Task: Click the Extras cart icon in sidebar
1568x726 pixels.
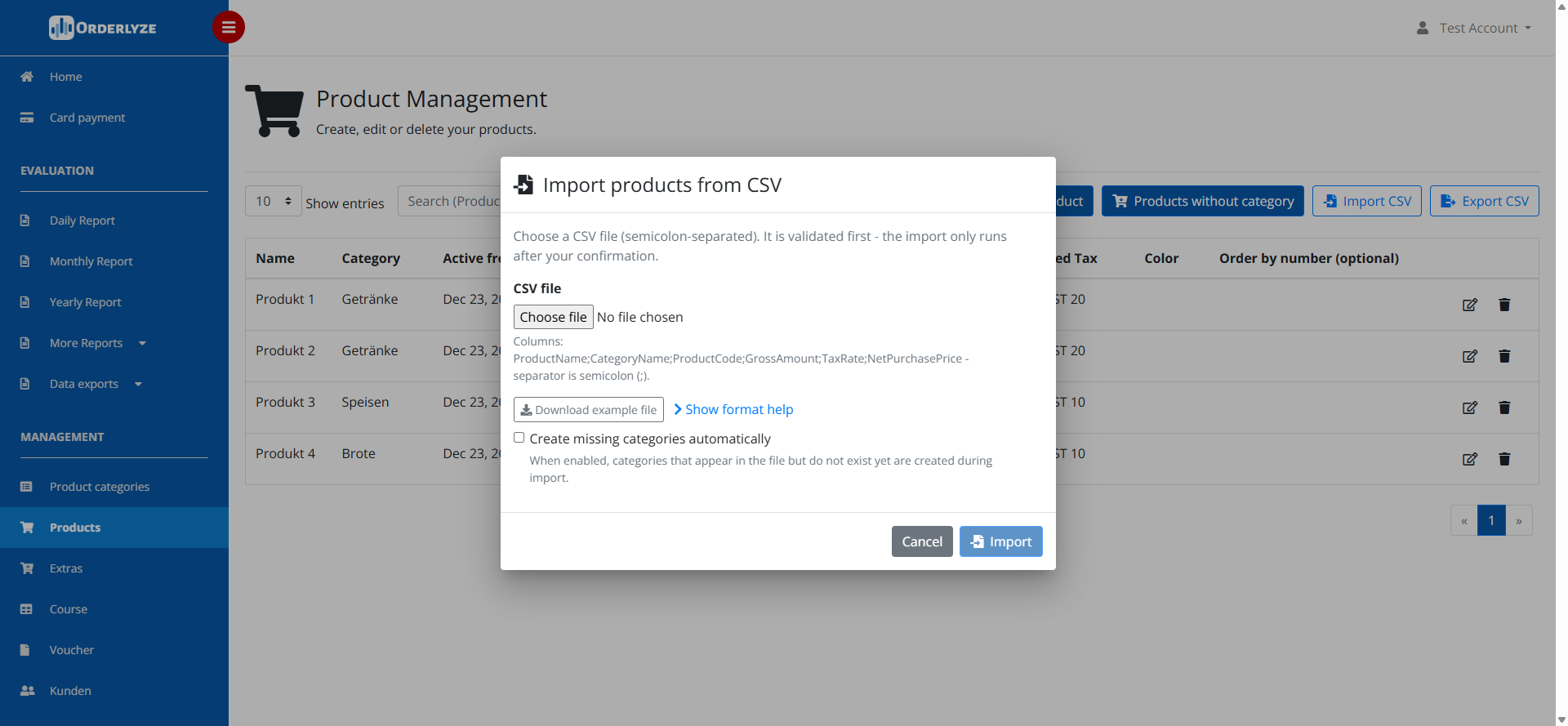Action: point(27,568)
